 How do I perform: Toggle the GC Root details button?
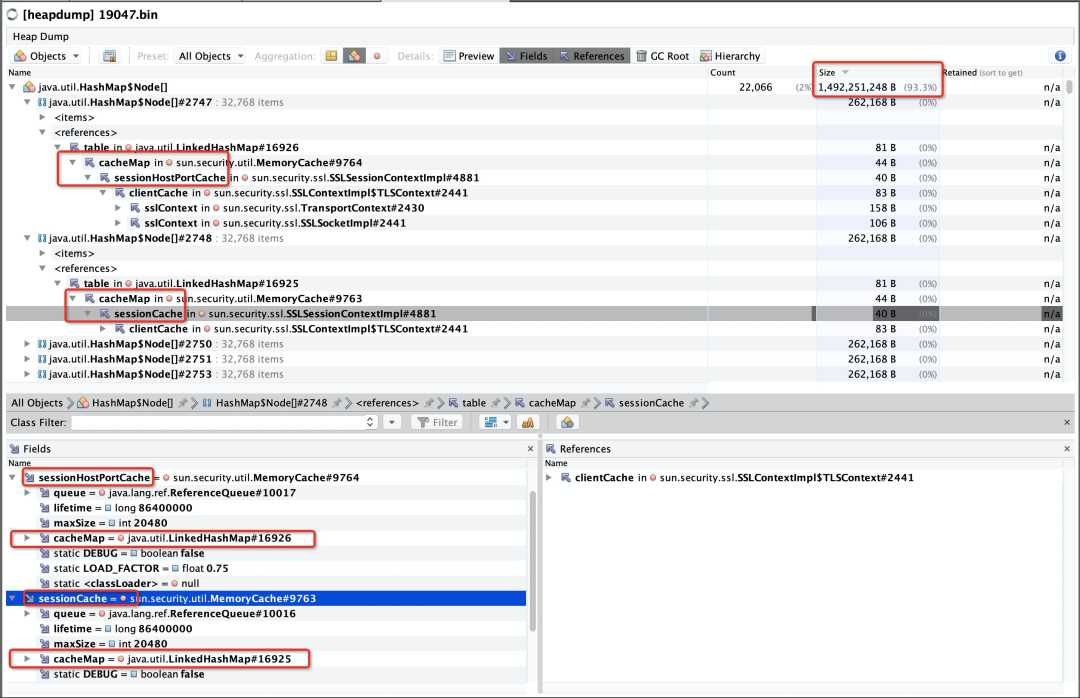(662, 56)
